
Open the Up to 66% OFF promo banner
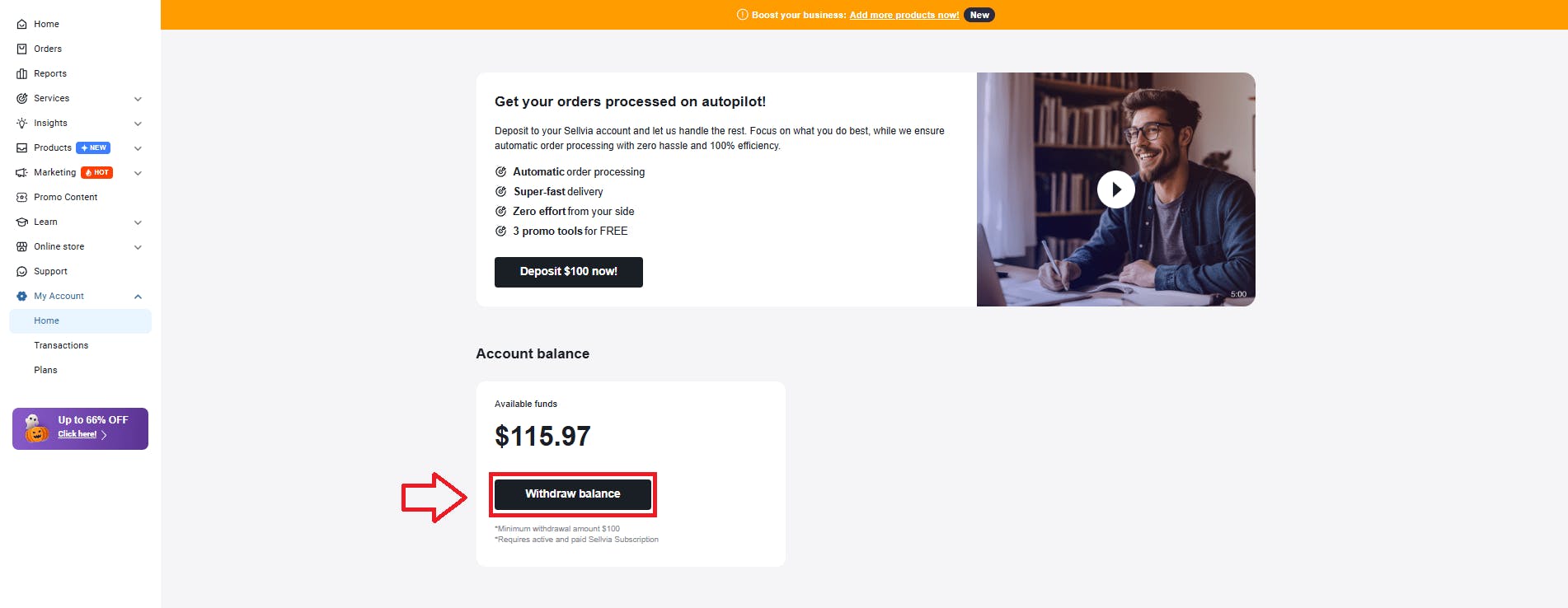click(x=81, y=428)
